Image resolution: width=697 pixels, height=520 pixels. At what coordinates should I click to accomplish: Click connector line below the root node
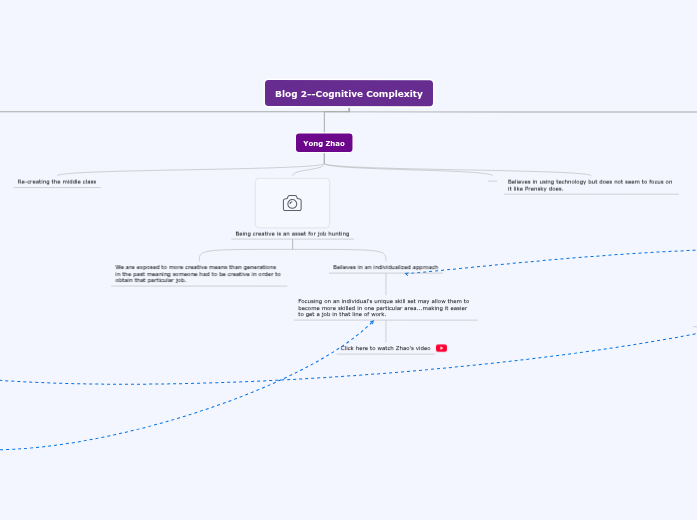324,121
